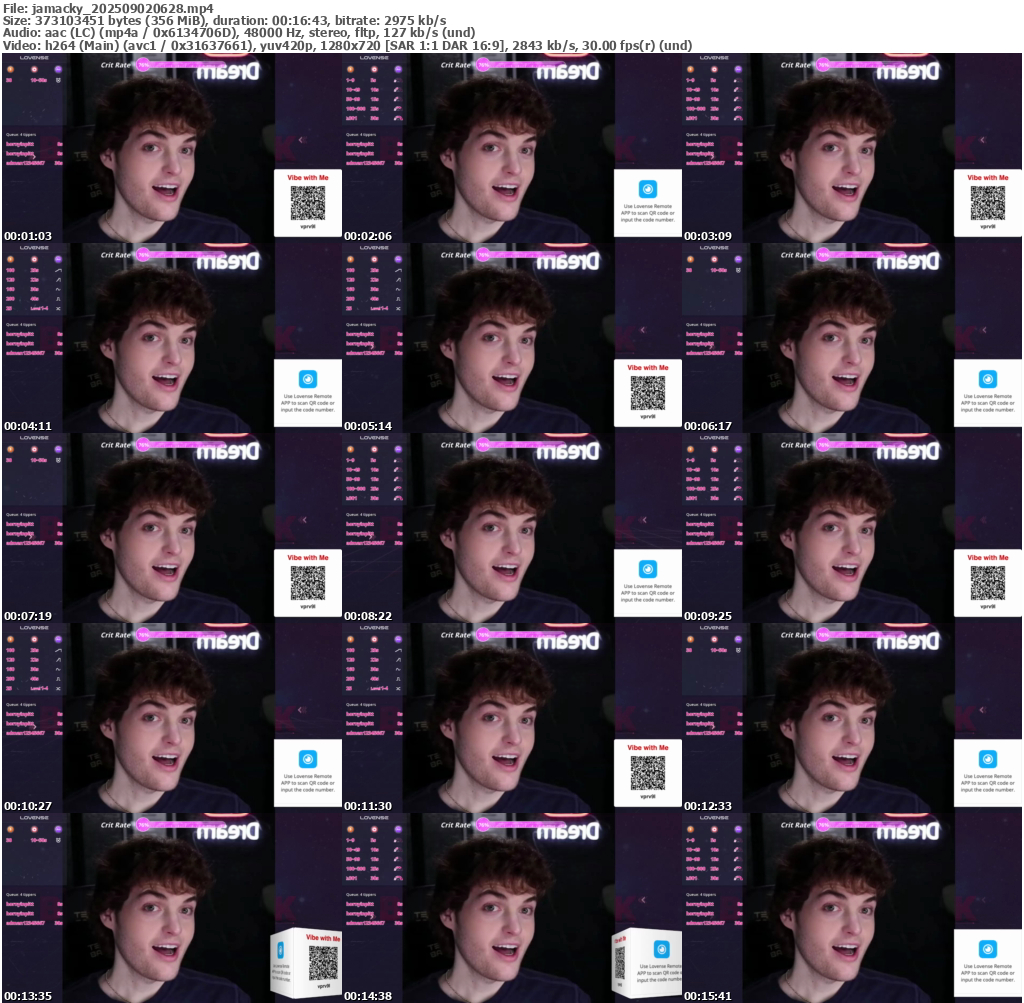
Task: Click the Lovense Remote app icon in the 00:04:11 frame
Action: pyautogui.click(x=307, y=379)
